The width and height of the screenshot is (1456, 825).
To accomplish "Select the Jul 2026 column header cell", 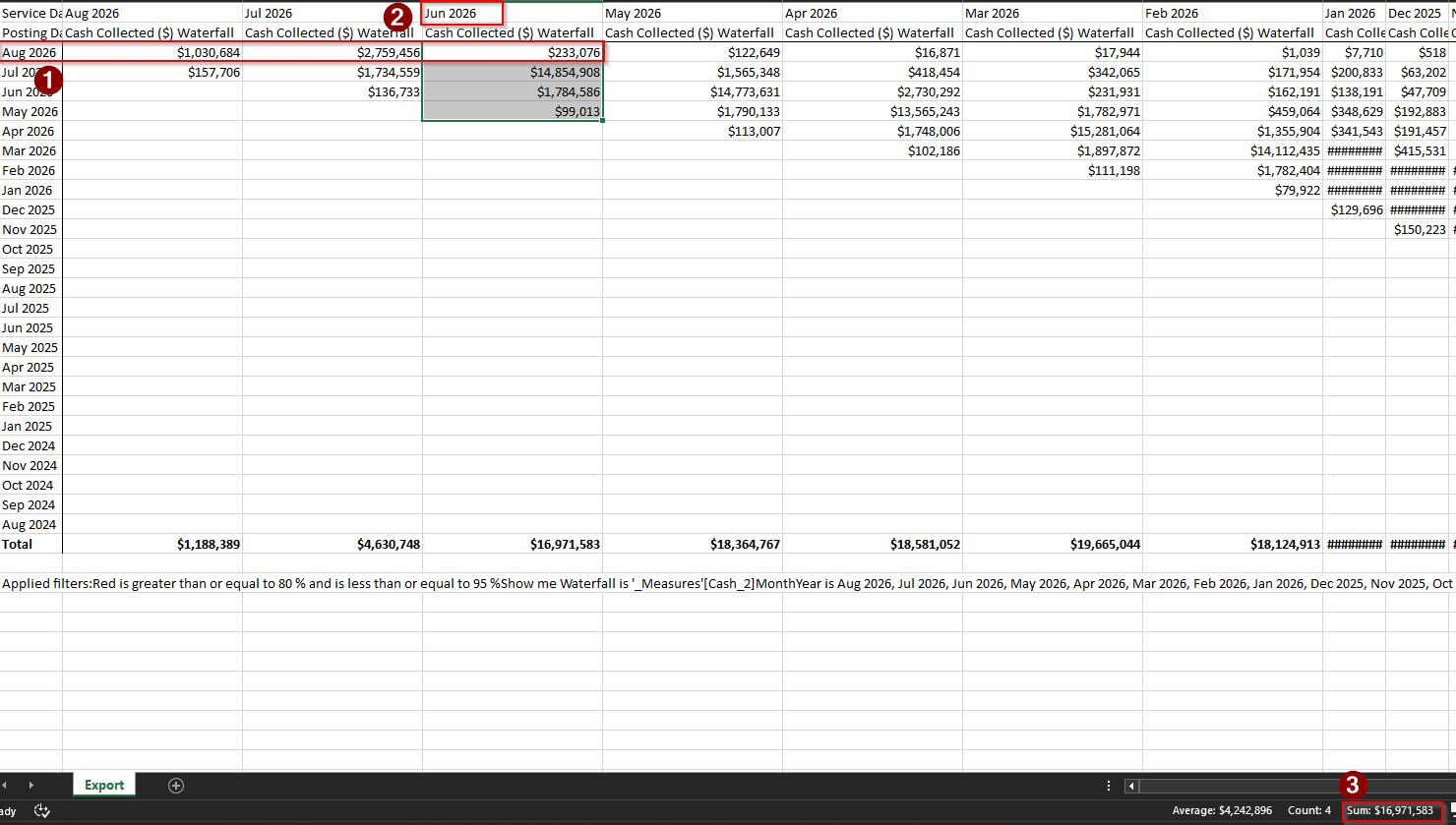I will click(333, 13).
